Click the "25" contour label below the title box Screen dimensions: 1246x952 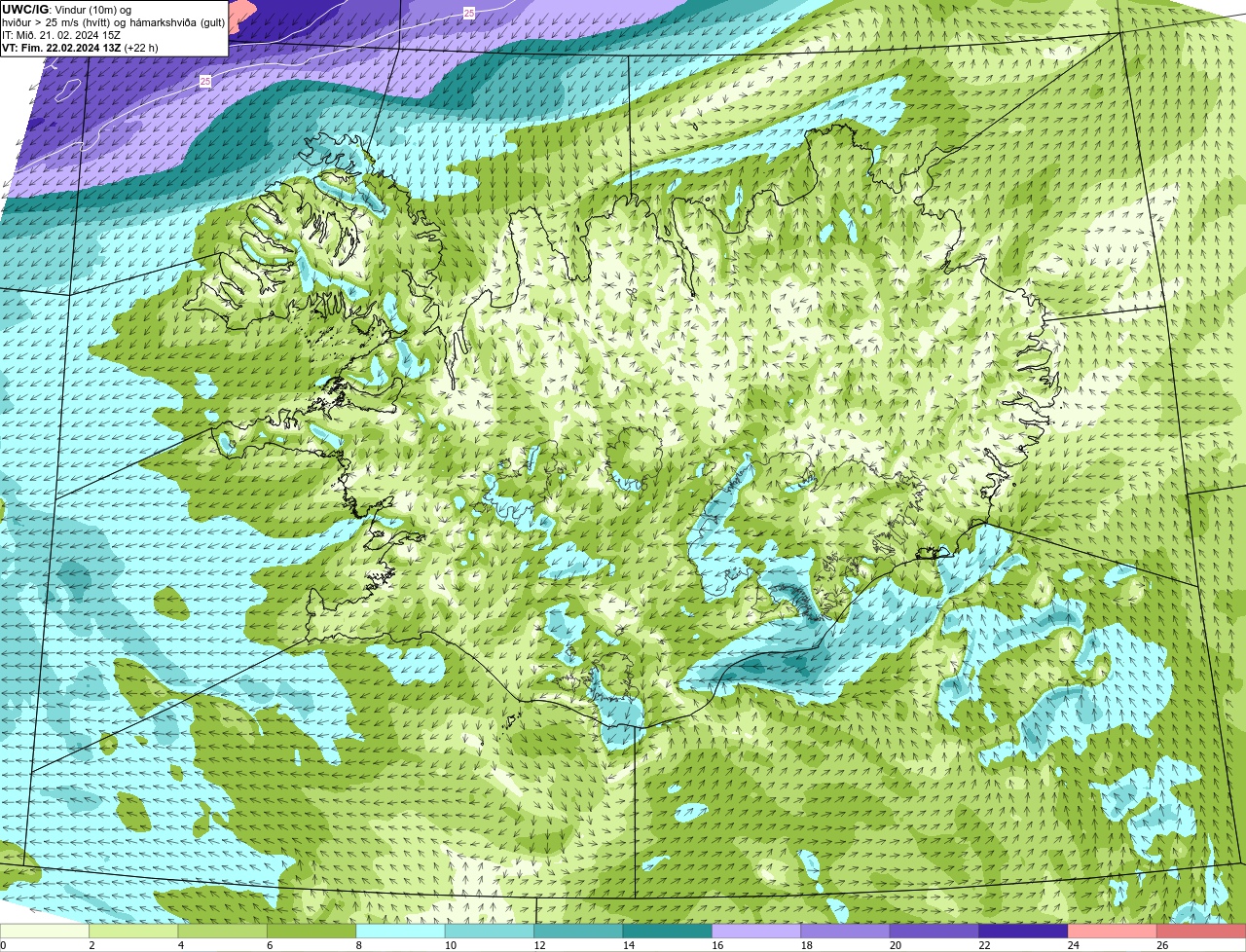pyautogui.click(x=205, y=82)
